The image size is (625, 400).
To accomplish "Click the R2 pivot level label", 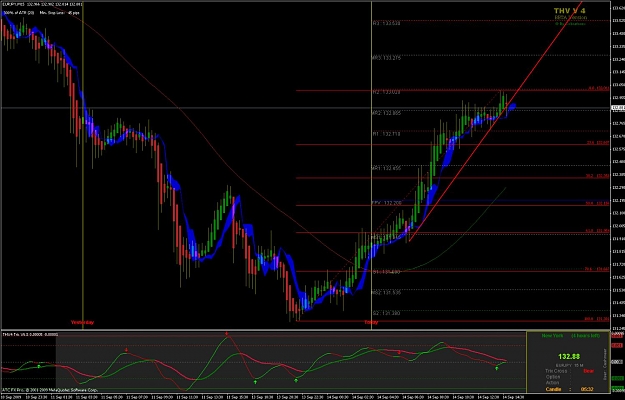I will [x=386, y=92].
